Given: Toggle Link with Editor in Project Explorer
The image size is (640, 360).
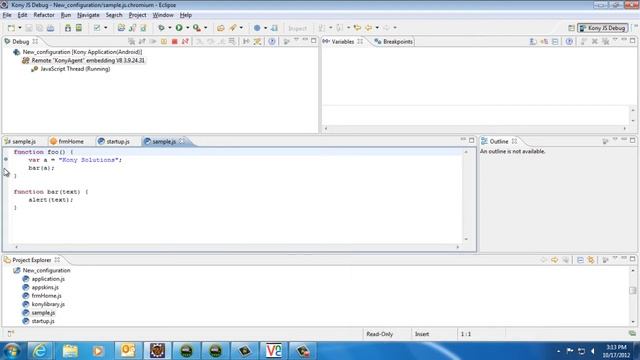Looking at the screenshot, I should pyautogui.click(x=591, y=260).
